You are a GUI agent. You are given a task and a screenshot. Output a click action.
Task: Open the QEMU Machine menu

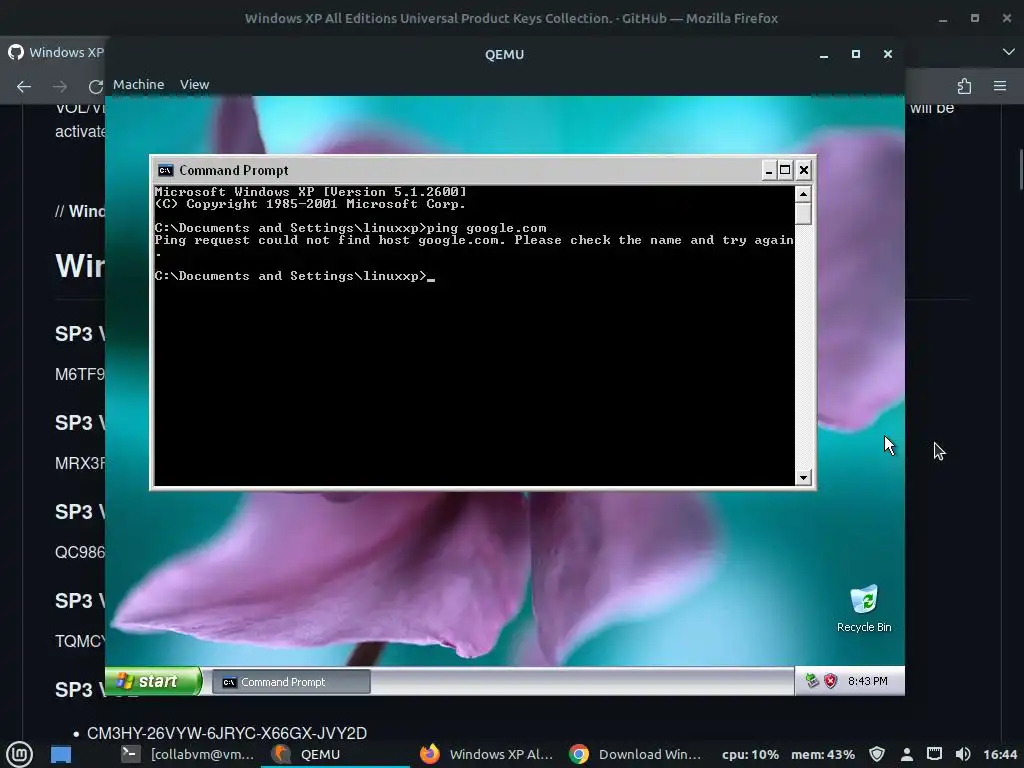(x=138, y=84)
